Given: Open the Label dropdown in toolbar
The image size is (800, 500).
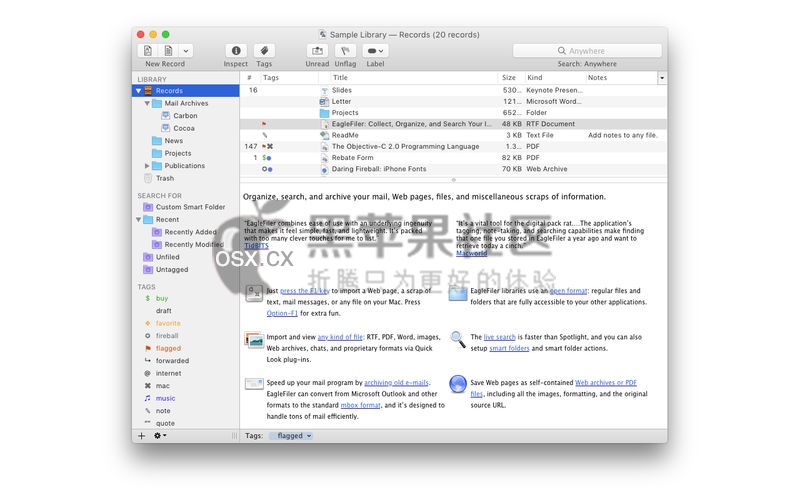Looking at the screenshot, I should [376, 51].
